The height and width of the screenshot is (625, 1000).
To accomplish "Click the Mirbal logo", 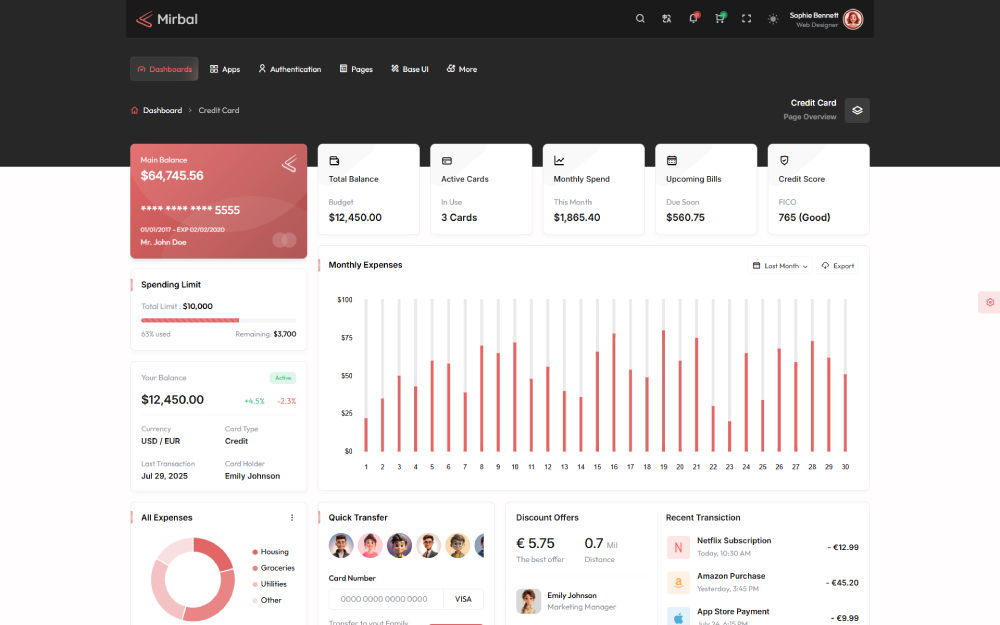I will (167, 19).
